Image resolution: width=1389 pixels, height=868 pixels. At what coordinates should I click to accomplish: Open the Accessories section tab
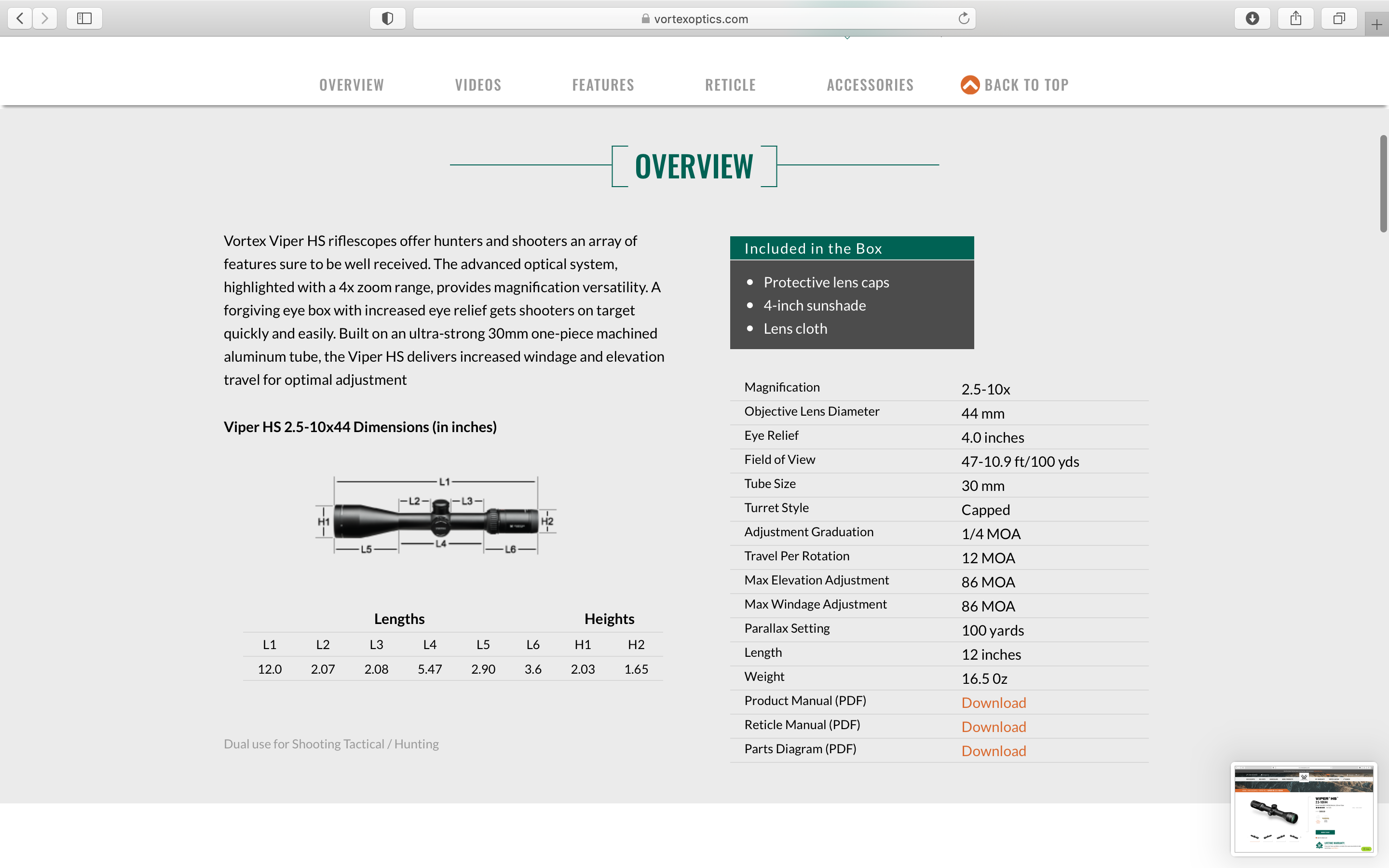point(870,85)
